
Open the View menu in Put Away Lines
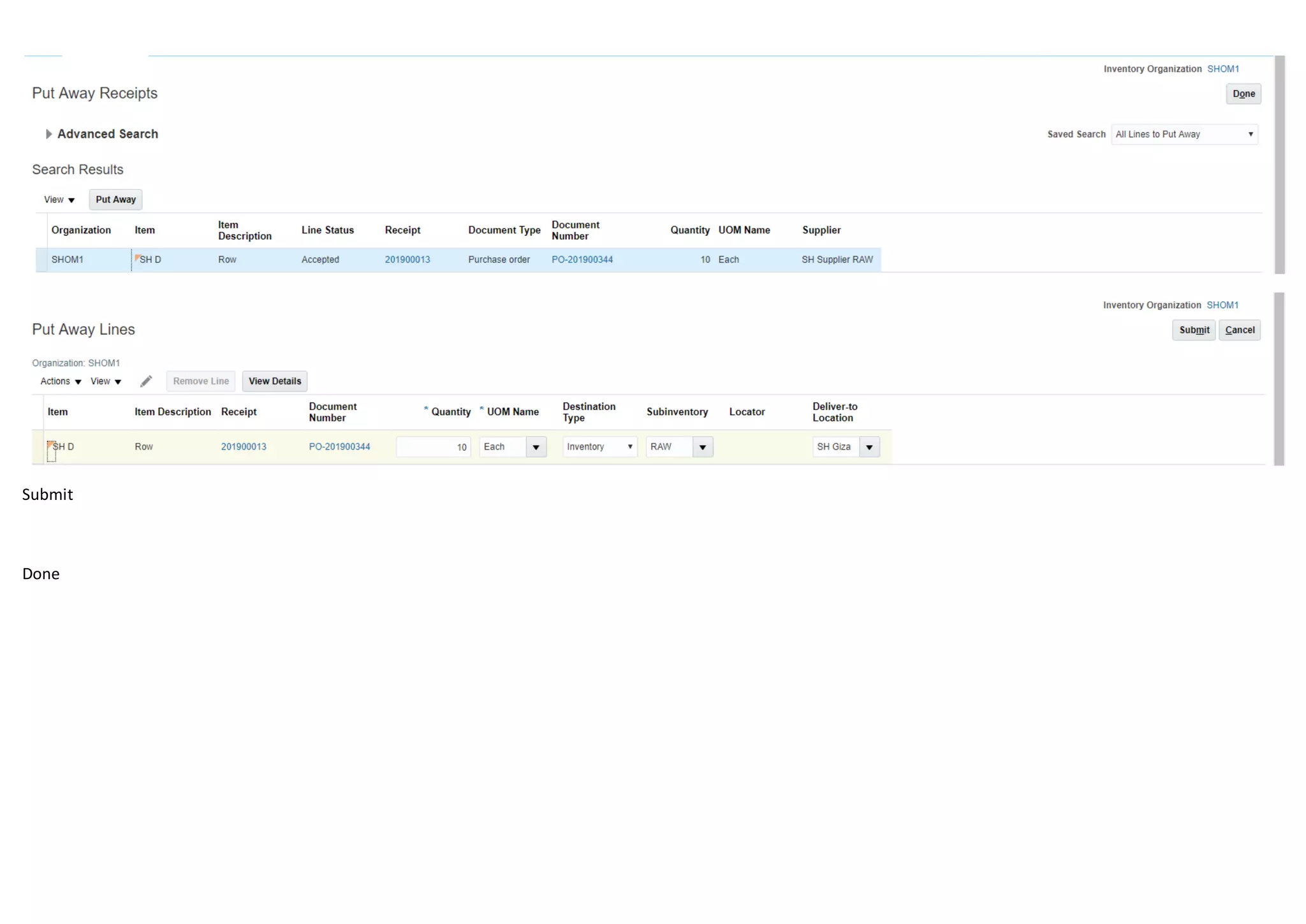tap(105, 381)
